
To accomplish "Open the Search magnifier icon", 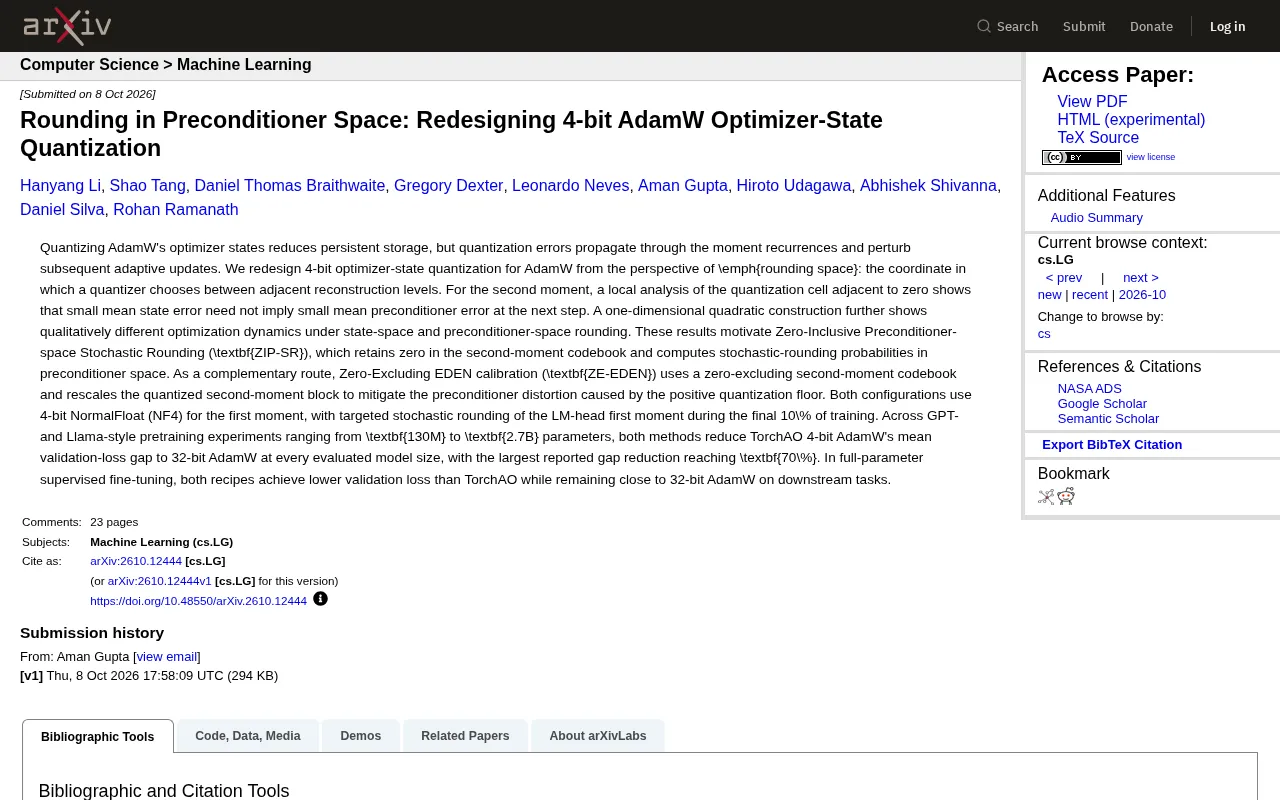I will [984, 26].
